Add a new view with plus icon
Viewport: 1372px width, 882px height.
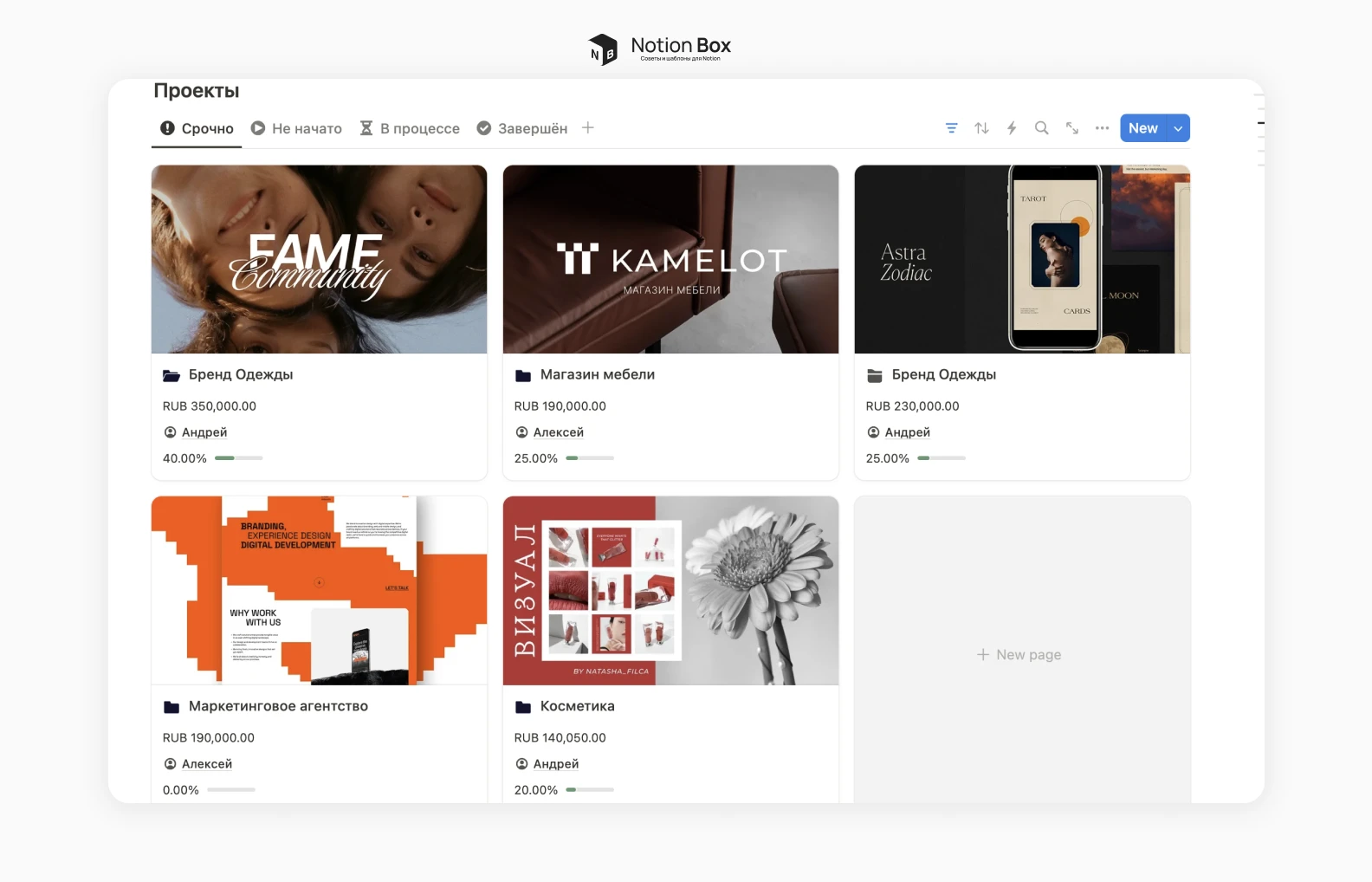[x=588, y=128]
